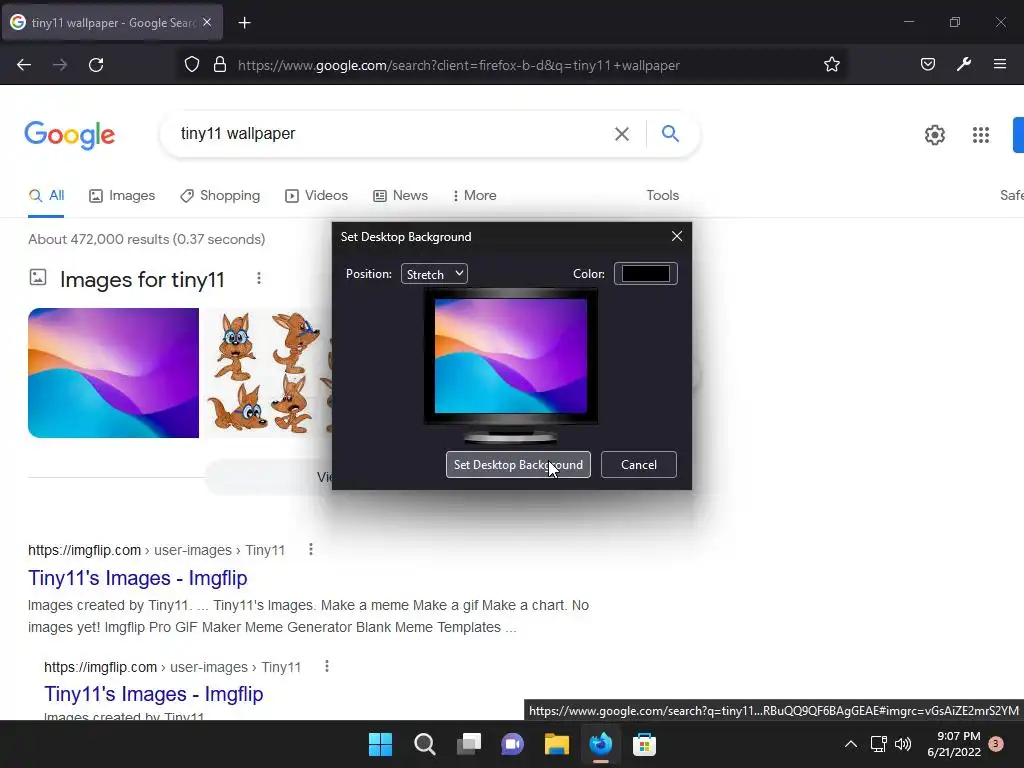Open a new tab with the plus icon
The width and height of the screenshot is (1024, 768).
[244, 23]
